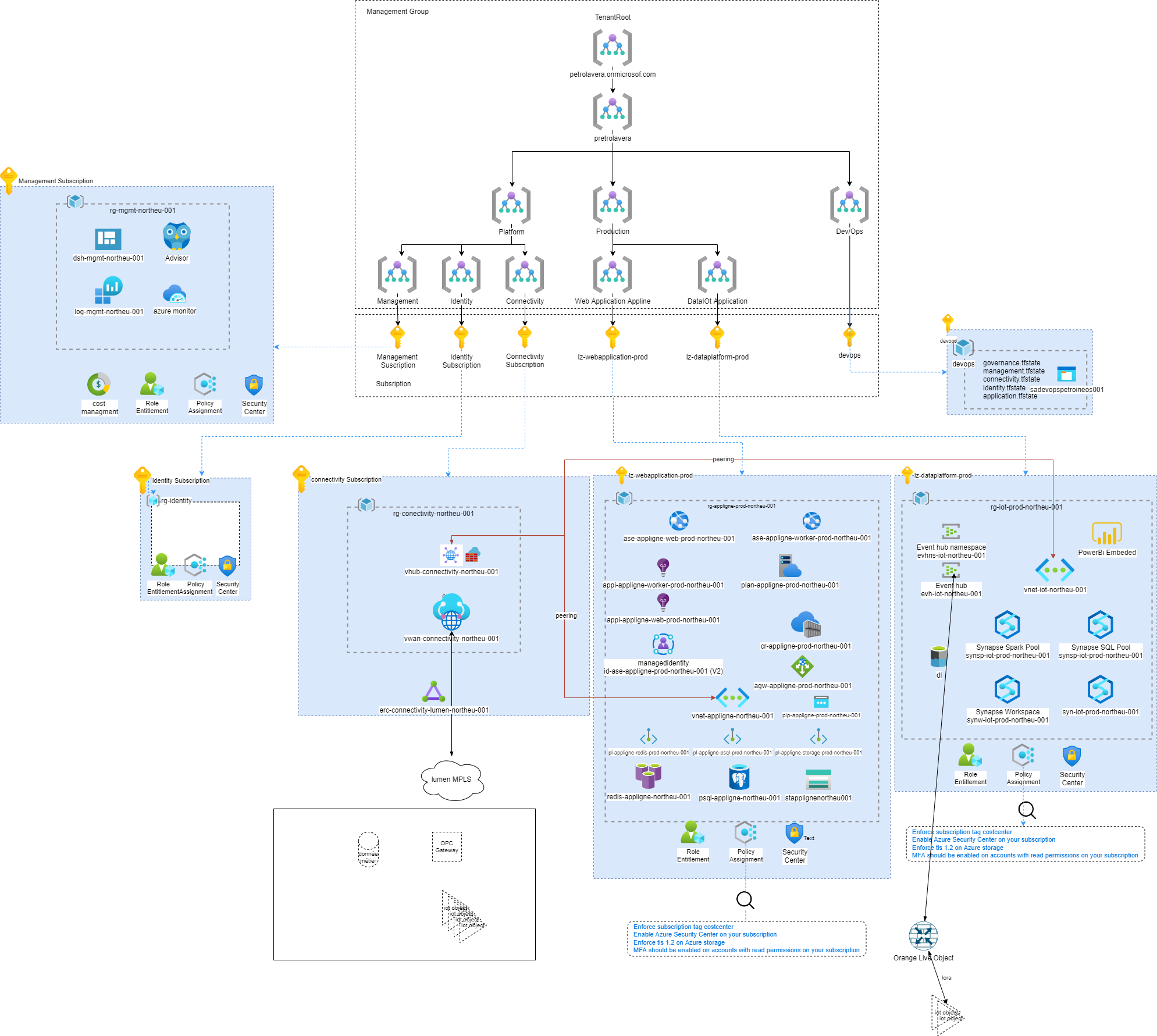Viewport: 1157px width, 1036px height.
Task: Click the lz-dataplatform-prod subscription key icon
Action: point(717,337)
